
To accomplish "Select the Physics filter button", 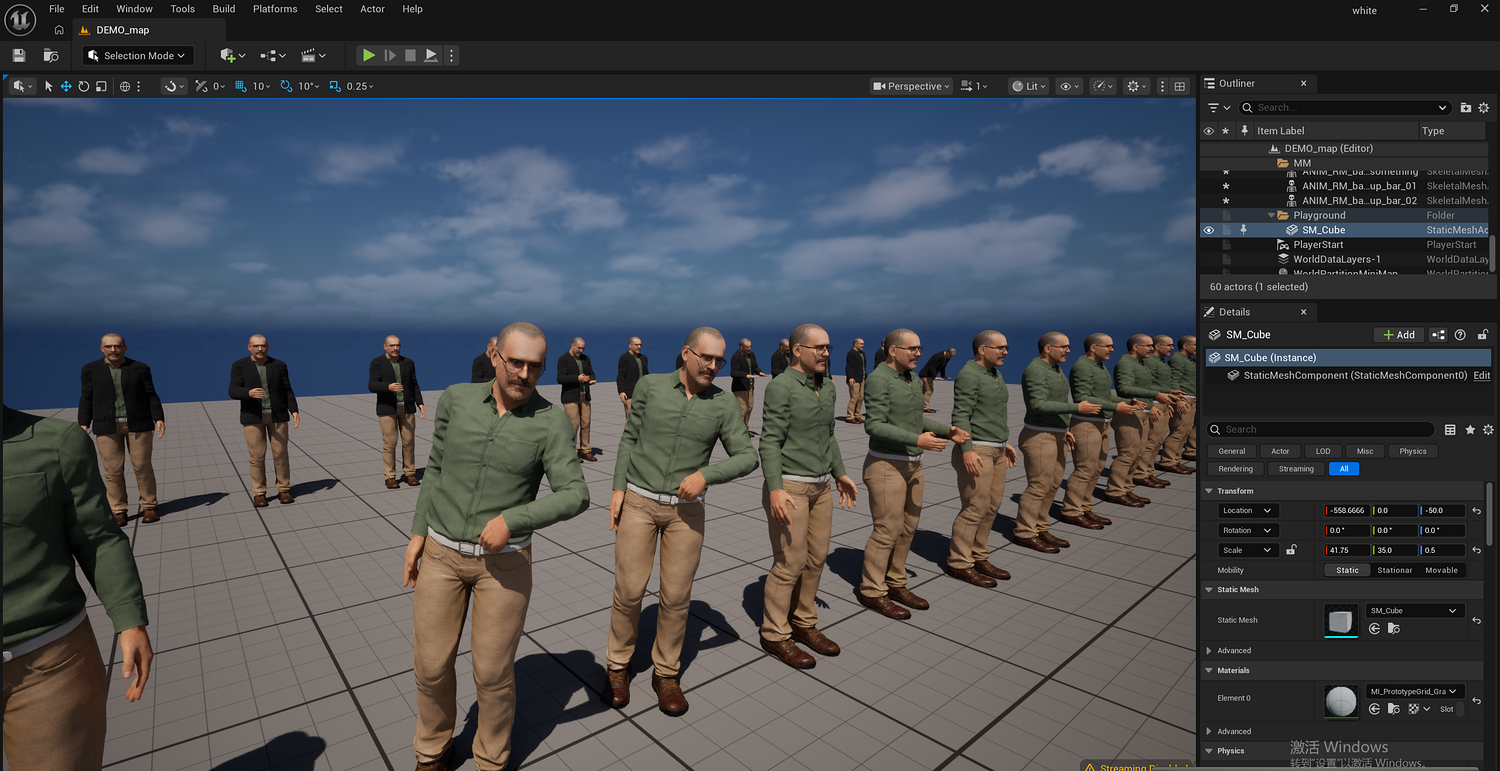I will [1413, 451].
